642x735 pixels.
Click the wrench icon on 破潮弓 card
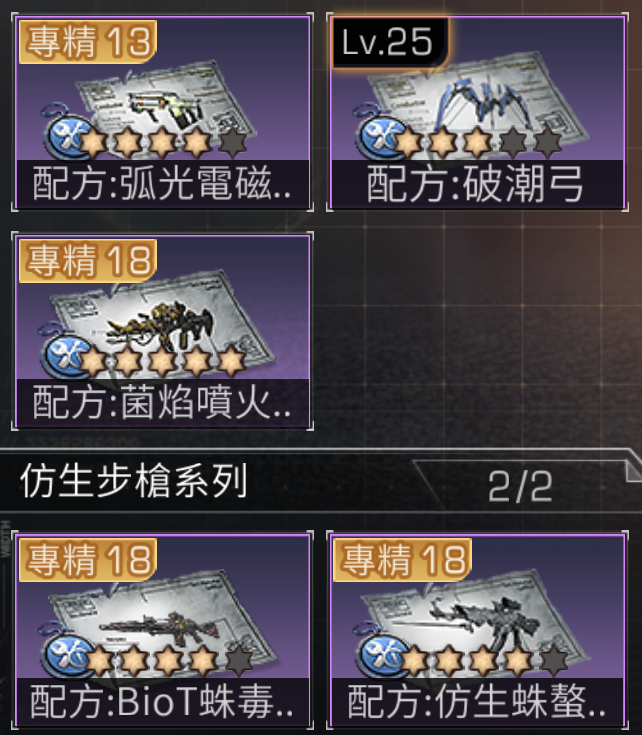pos(381,138)
